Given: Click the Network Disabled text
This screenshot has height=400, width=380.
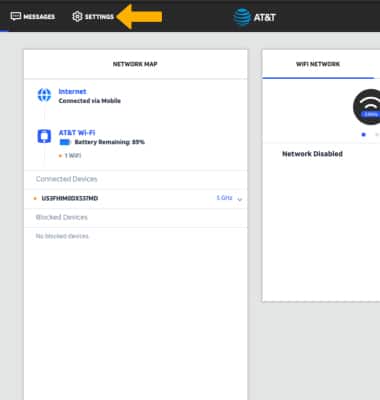Looking at the screenshot, I should tap(312, 154).
